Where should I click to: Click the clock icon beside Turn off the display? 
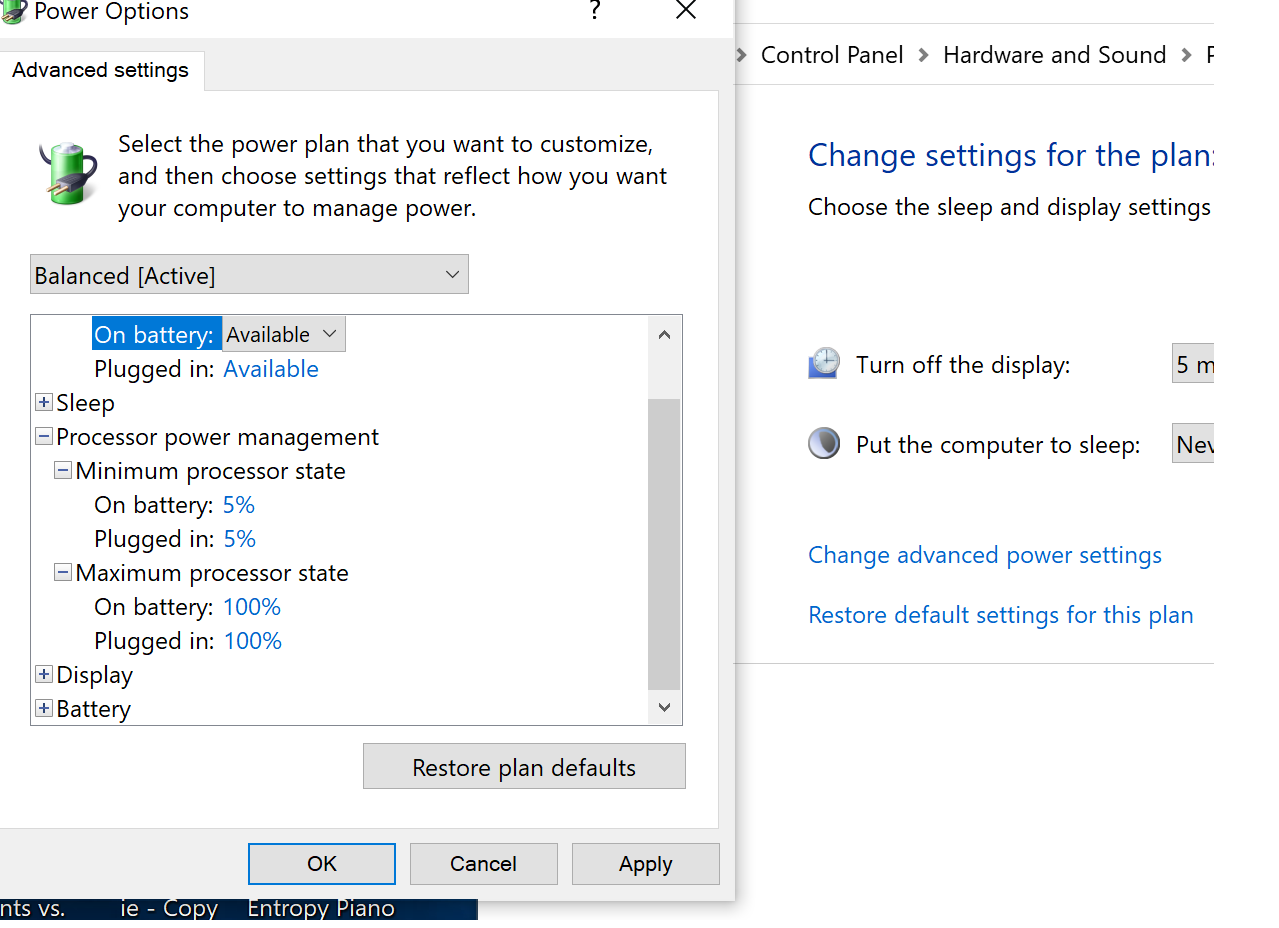(x=824, y=363)
